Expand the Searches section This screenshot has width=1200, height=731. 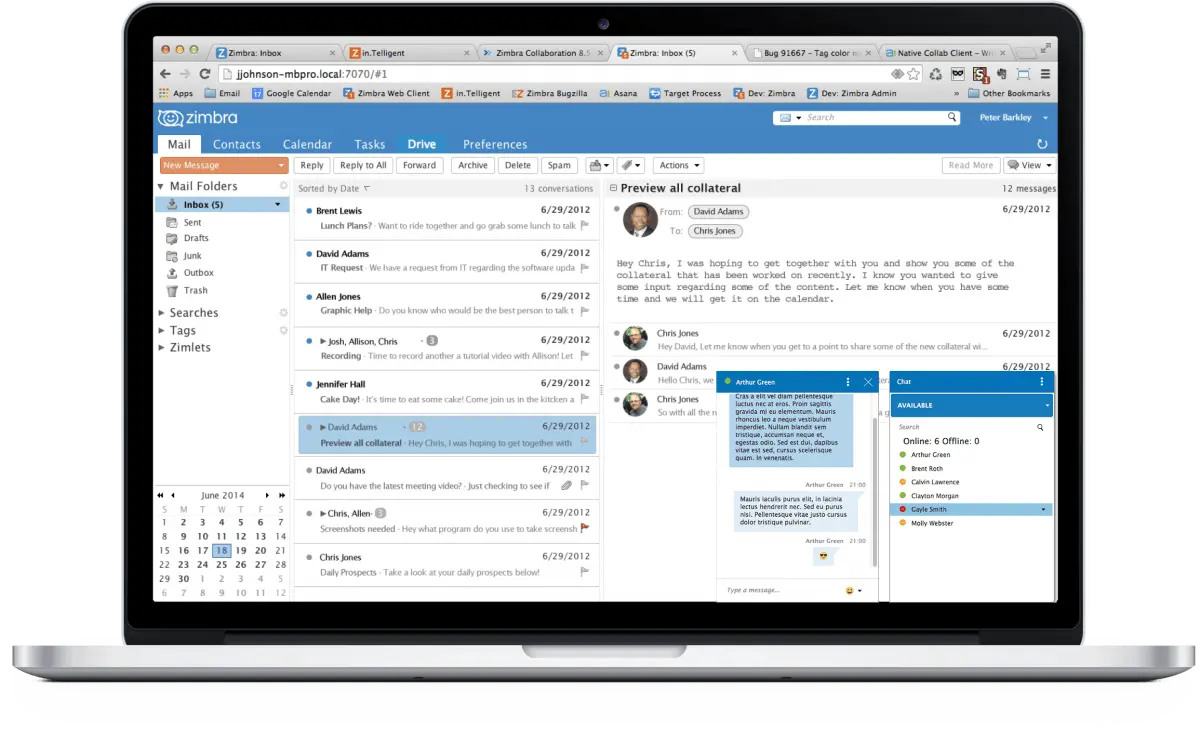pos(161,313)
